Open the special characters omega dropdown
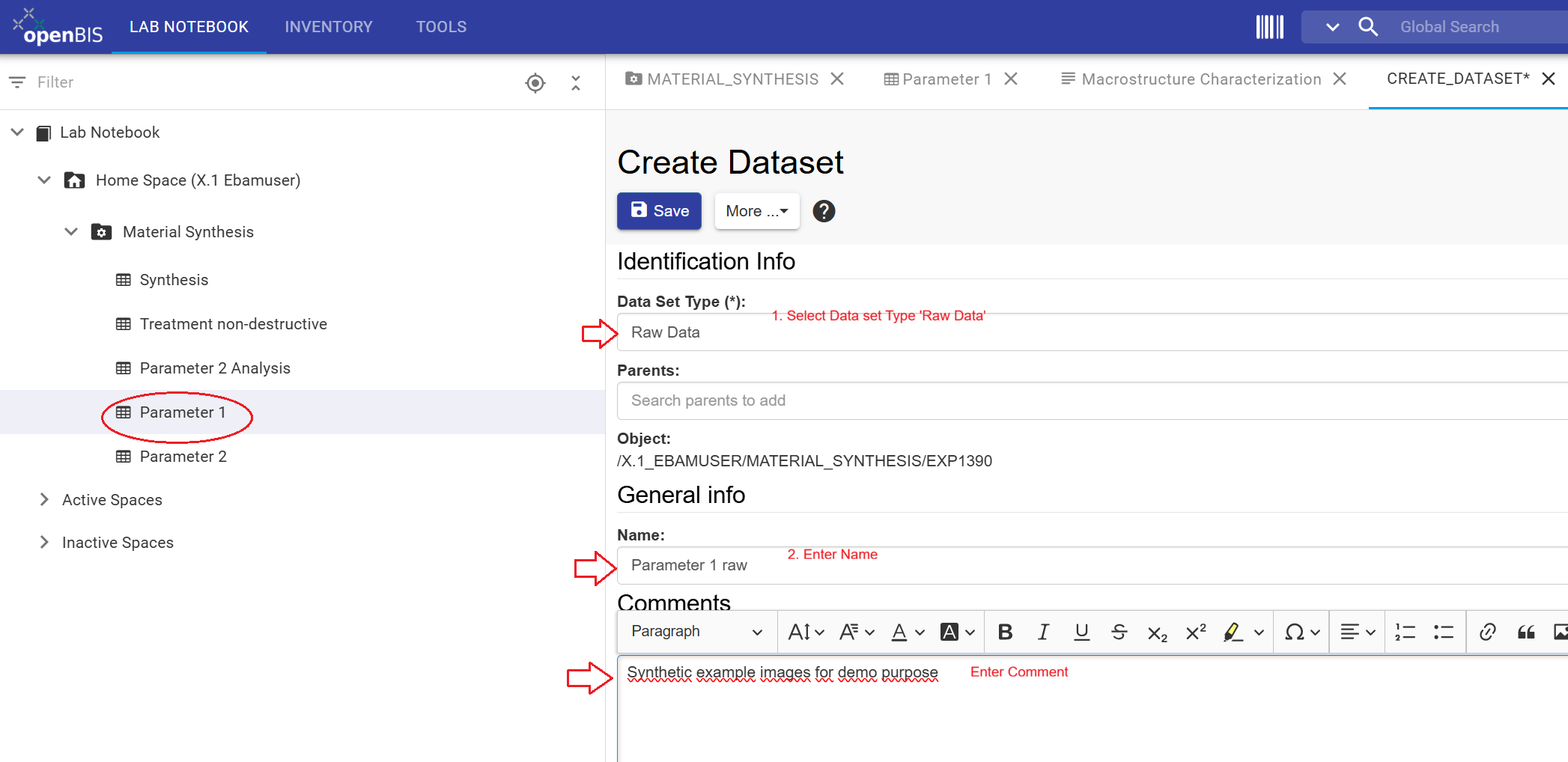 pyautogui.click(x=1302, y=633)
